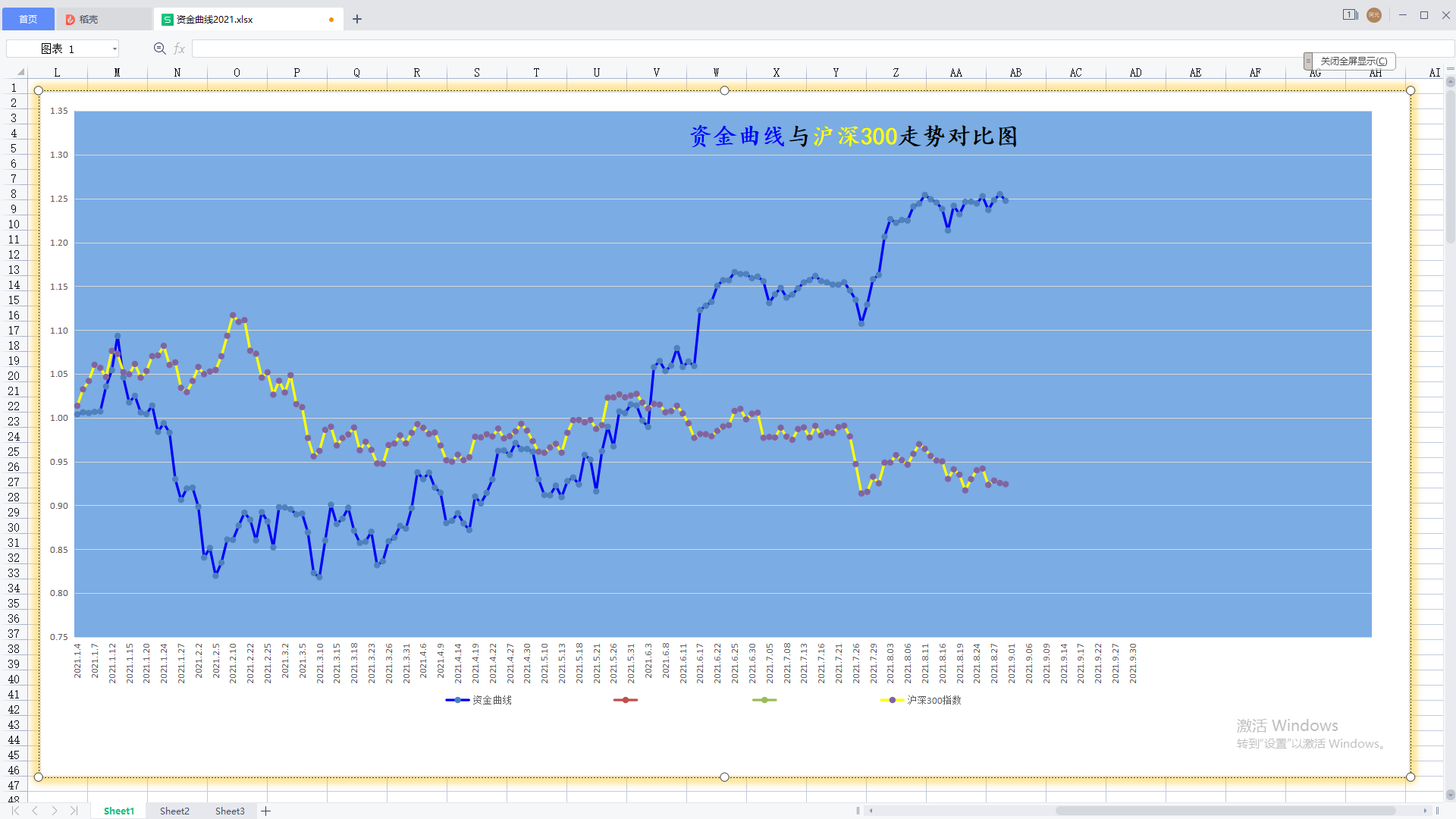The width and height of the screenshot is (1456, 819).
Task: Click the window count icon in title bar
Action: (1350, 15)
